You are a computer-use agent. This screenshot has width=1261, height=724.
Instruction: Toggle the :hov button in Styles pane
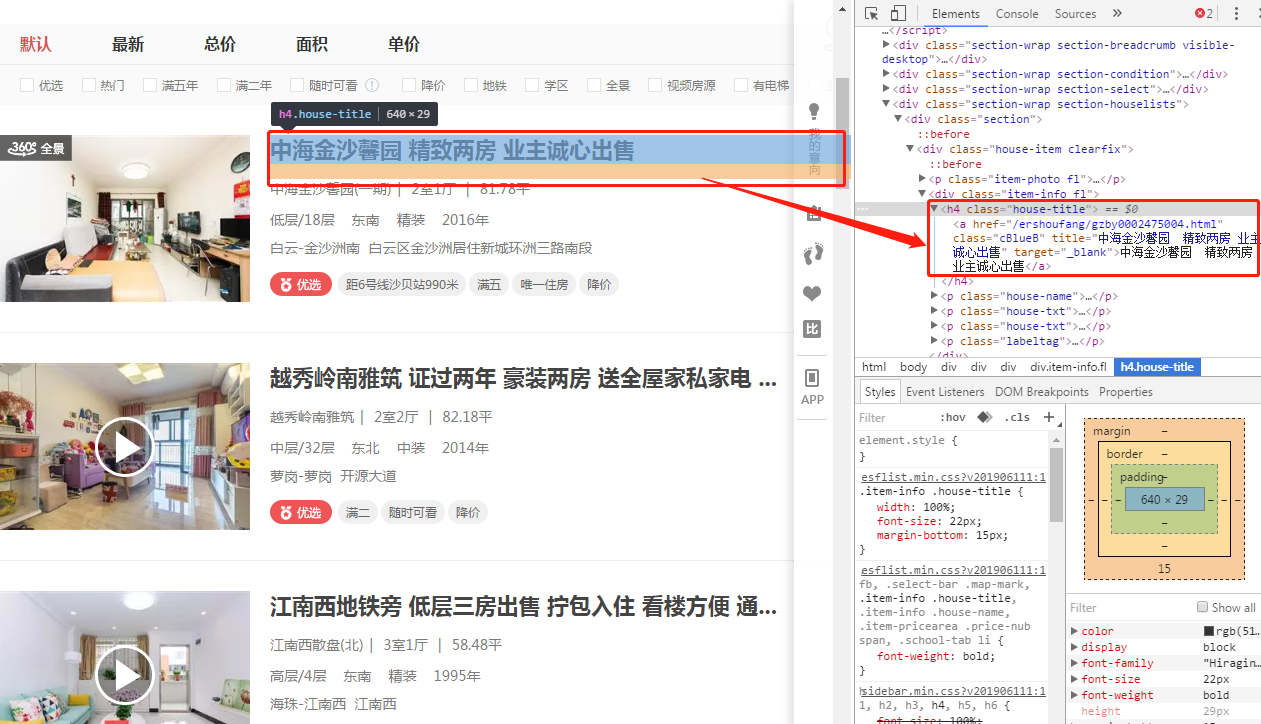[x=953, y=417]
